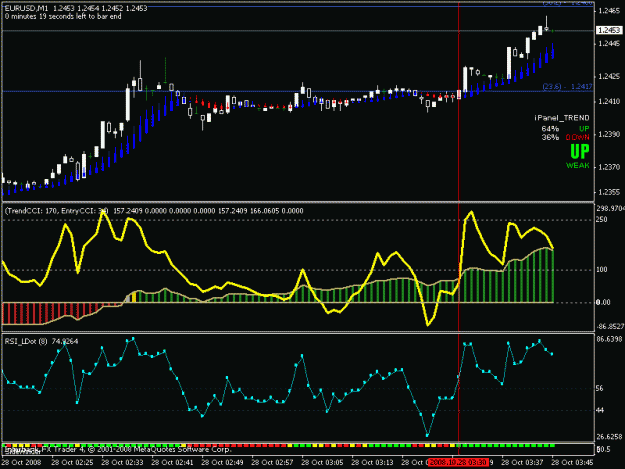625x469 pixels.
Task: Click the 28 Oct 02:25 time axis label
Action: pyautogui.click(x=72, y=463)
